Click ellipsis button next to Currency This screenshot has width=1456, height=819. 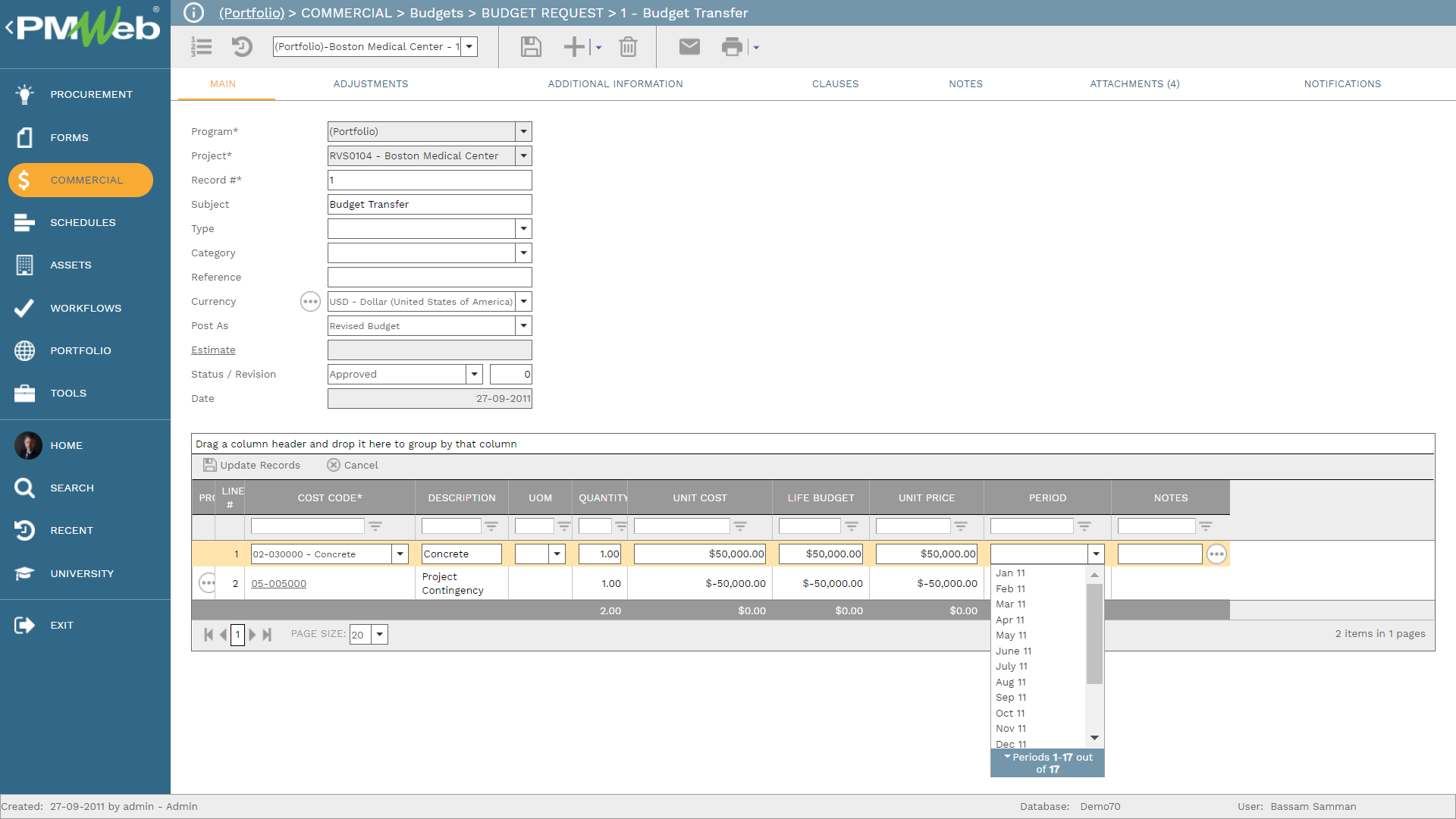[310, 302]
